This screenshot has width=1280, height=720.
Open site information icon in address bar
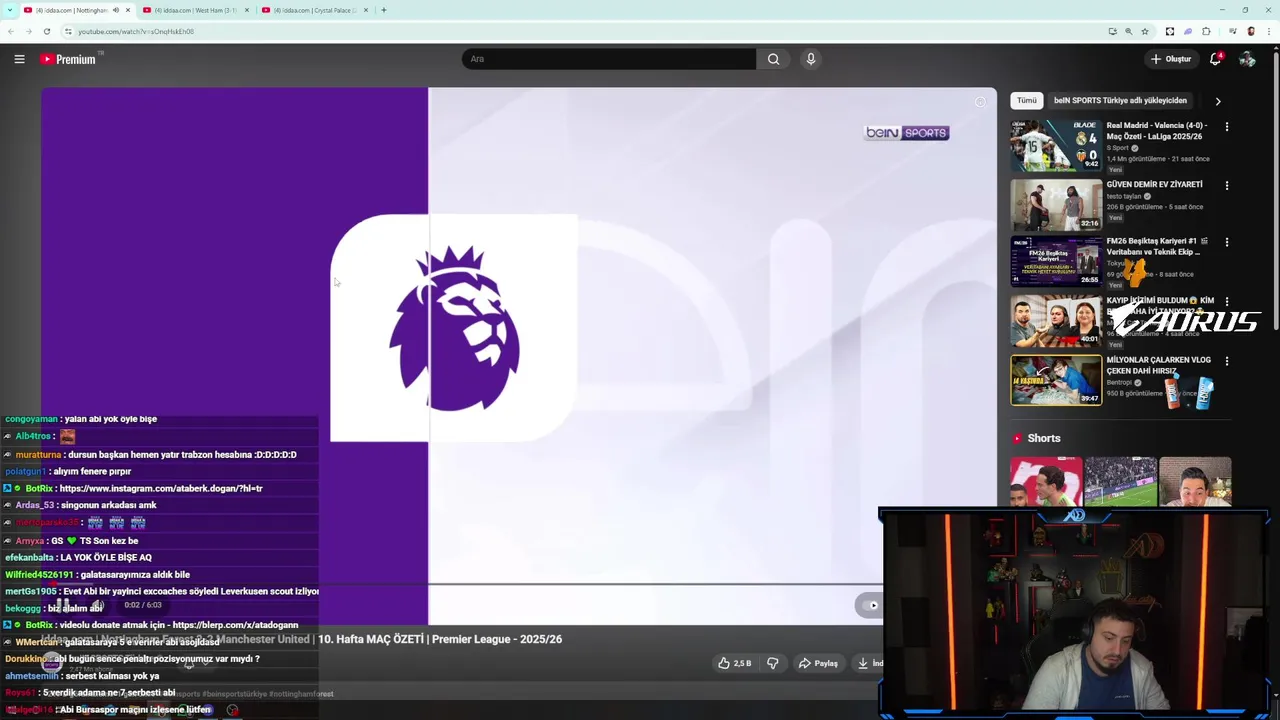[x=68, y=31]
